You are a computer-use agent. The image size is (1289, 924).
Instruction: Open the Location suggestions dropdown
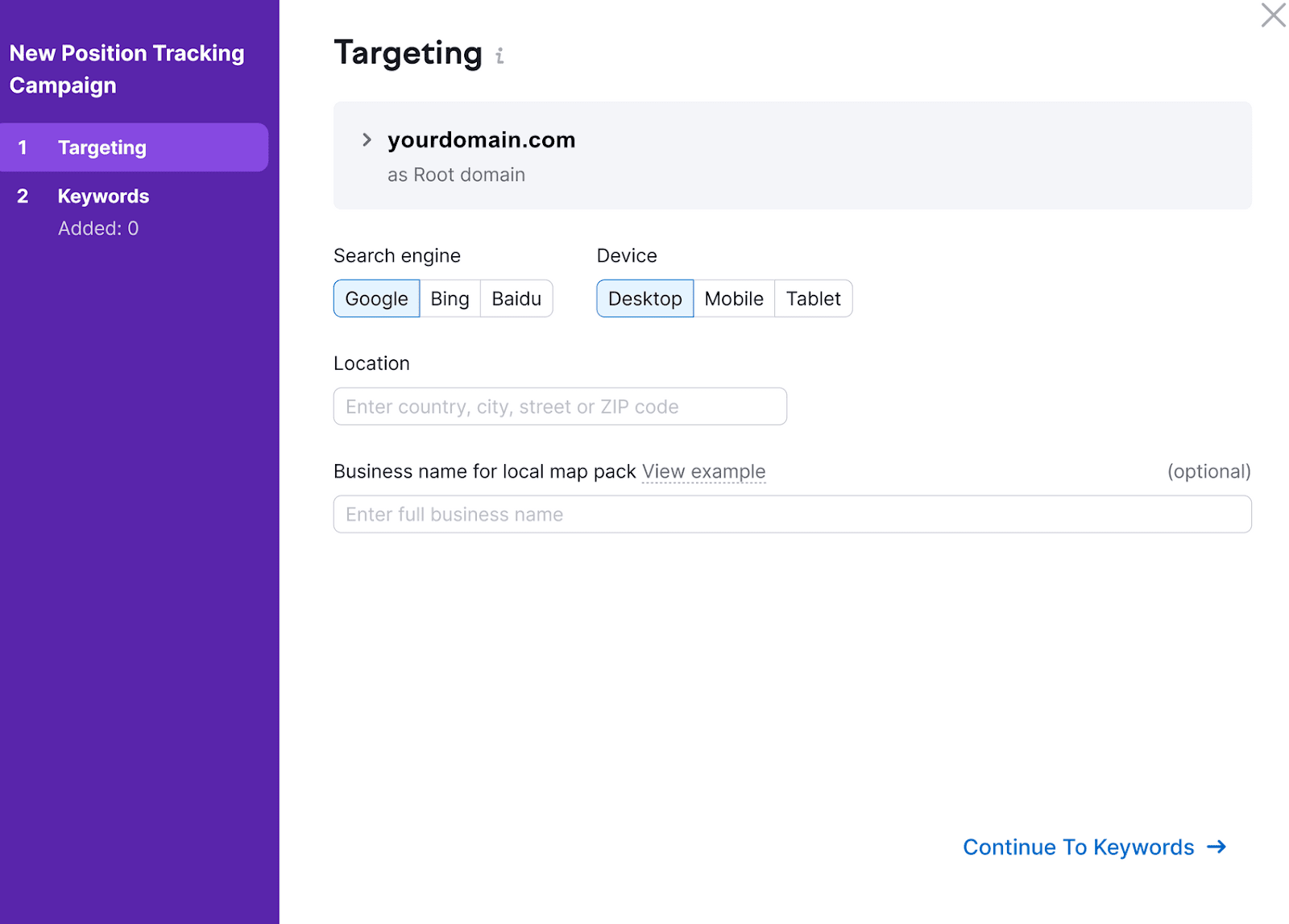559,406
